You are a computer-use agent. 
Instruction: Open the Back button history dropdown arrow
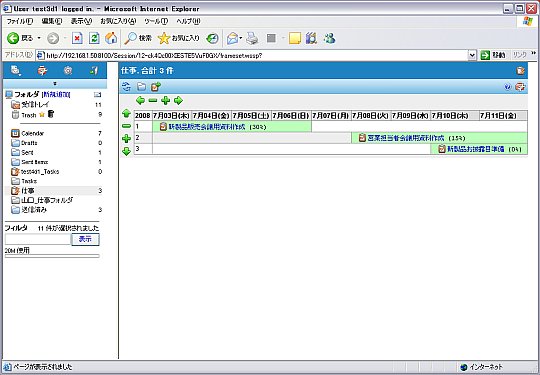pyautogui.click(x=39, y=38)
